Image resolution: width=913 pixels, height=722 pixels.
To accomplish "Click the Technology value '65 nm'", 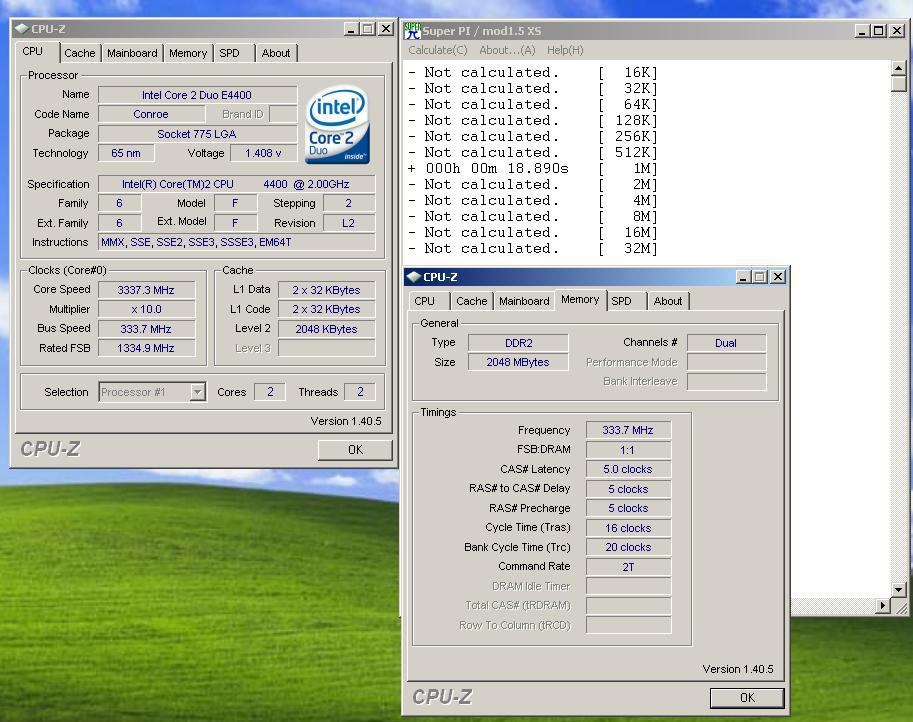I will coord(126,153).
